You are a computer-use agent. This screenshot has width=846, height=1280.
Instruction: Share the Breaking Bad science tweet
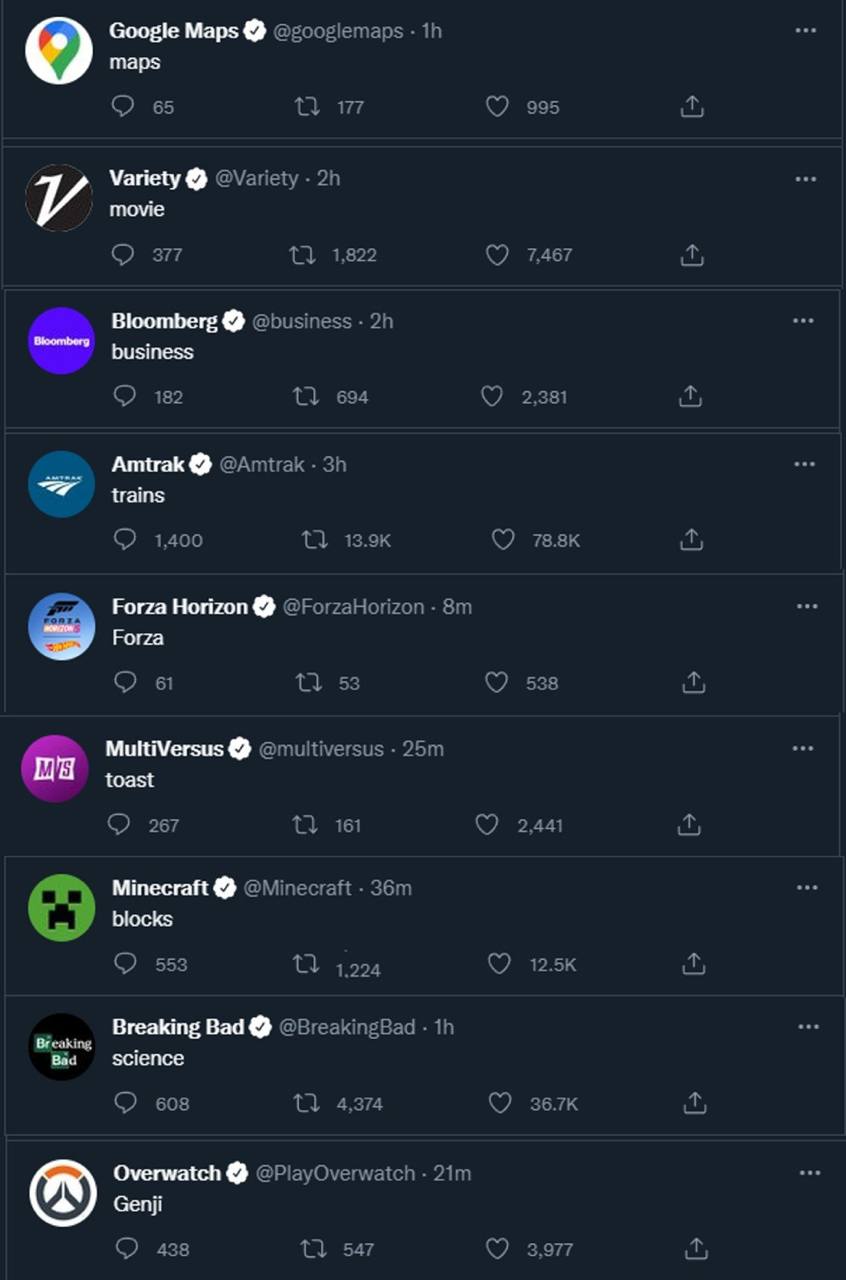(x=694, y=1103)
